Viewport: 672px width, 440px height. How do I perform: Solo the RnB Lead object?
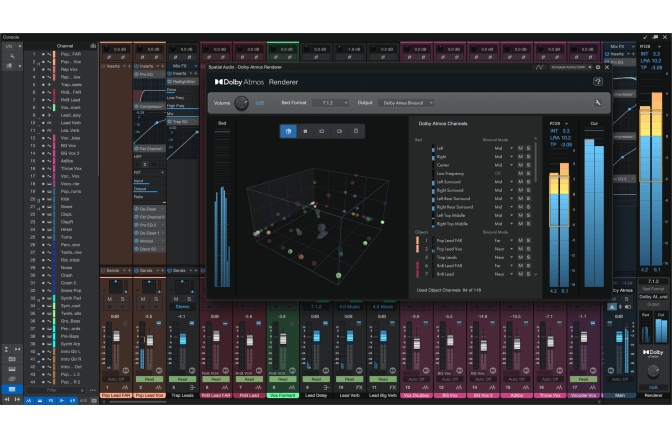coord(528,274)
